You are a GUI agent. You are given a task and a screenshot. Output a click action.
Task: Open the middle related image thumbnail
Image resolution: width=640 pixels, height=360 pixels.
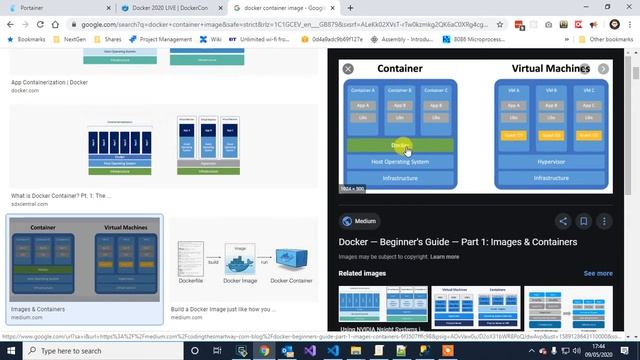[476, 308]
